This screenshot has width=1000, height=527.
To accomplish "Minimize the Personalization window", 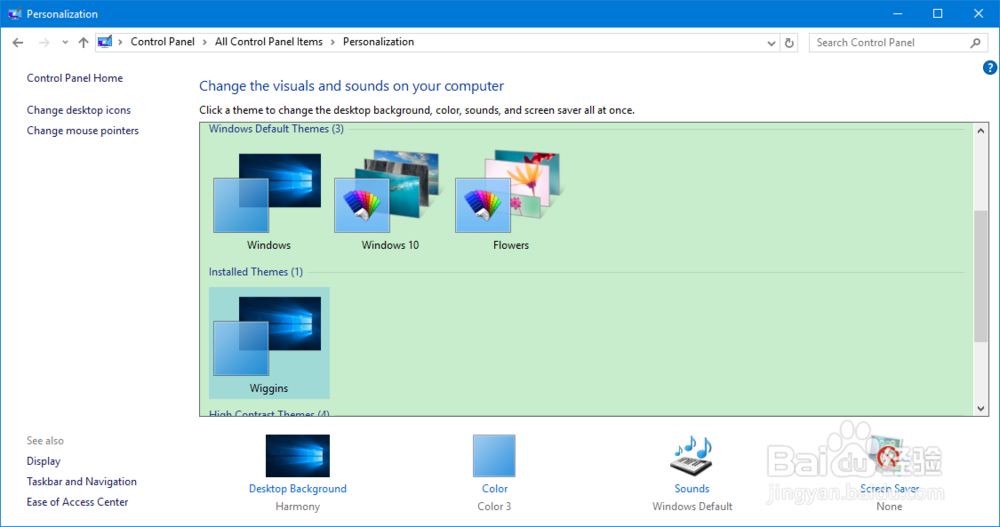I will click(x=897, y=13).
